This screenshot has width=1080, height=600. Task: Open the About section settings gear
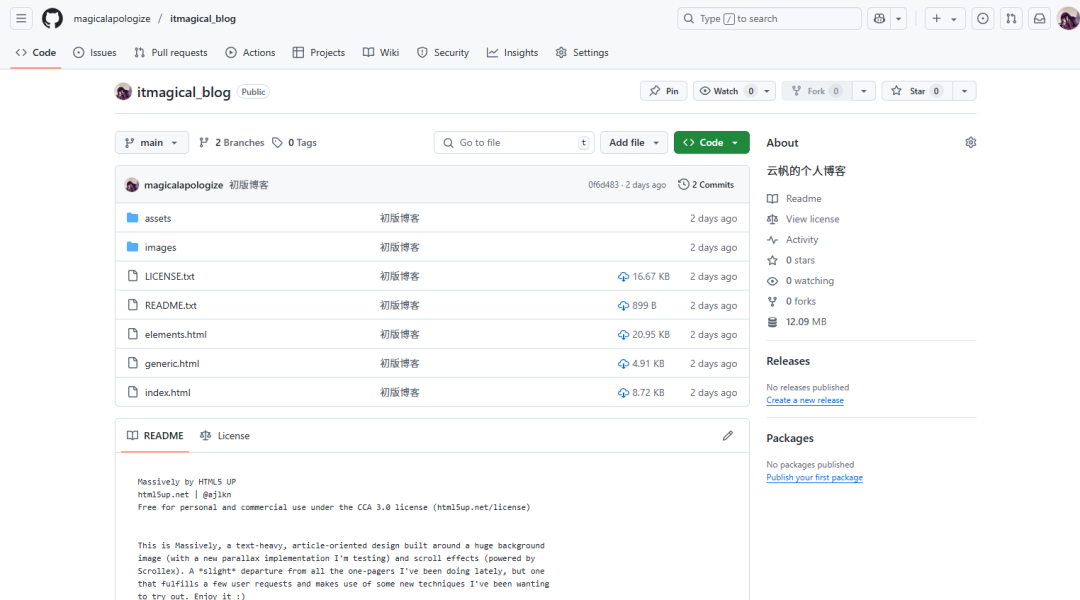[970, 142]
